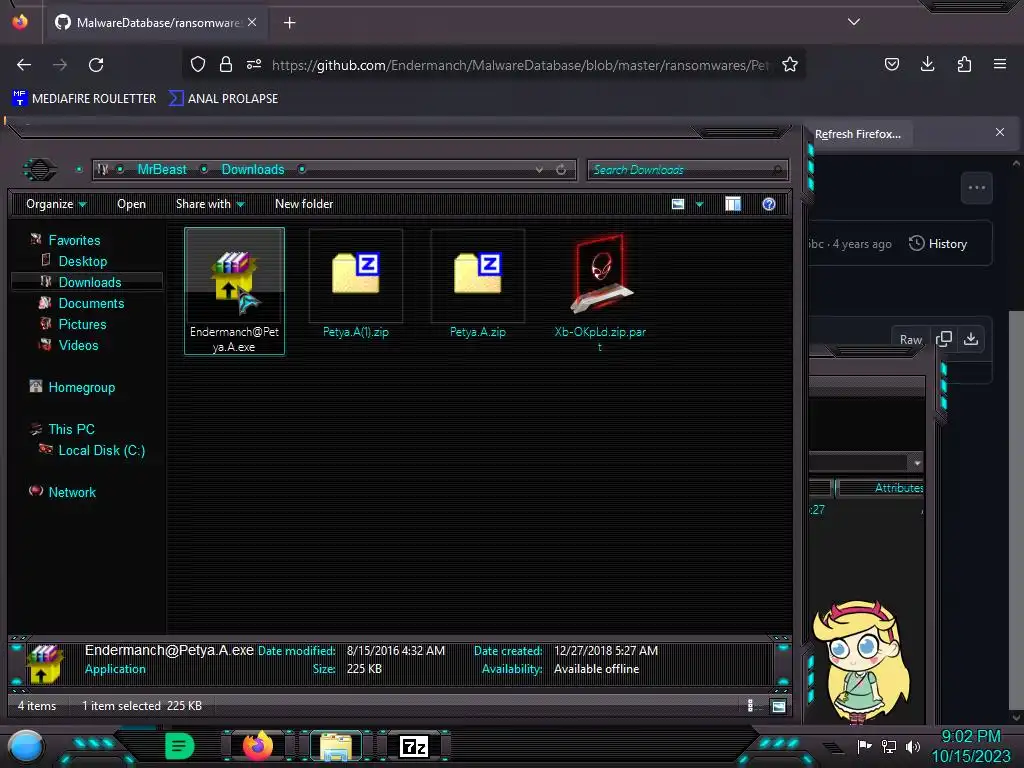1024x768 pixels.
Task: Open Homegroup in navigation pane
Action: pyautogui.click(x=81, y=387)
